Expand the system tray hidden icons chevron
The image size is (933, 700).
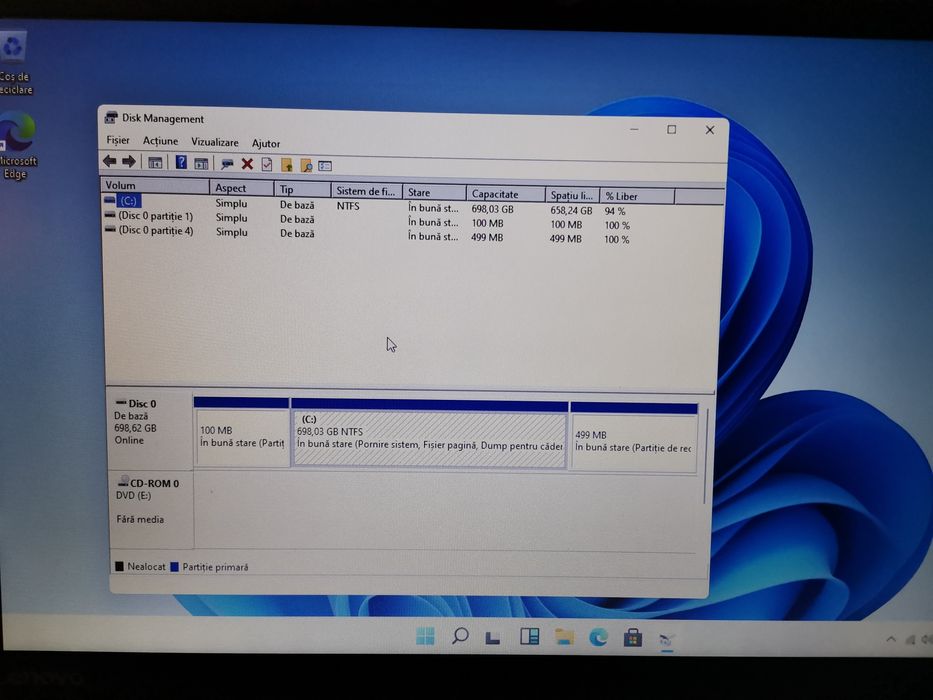[891, 639]
